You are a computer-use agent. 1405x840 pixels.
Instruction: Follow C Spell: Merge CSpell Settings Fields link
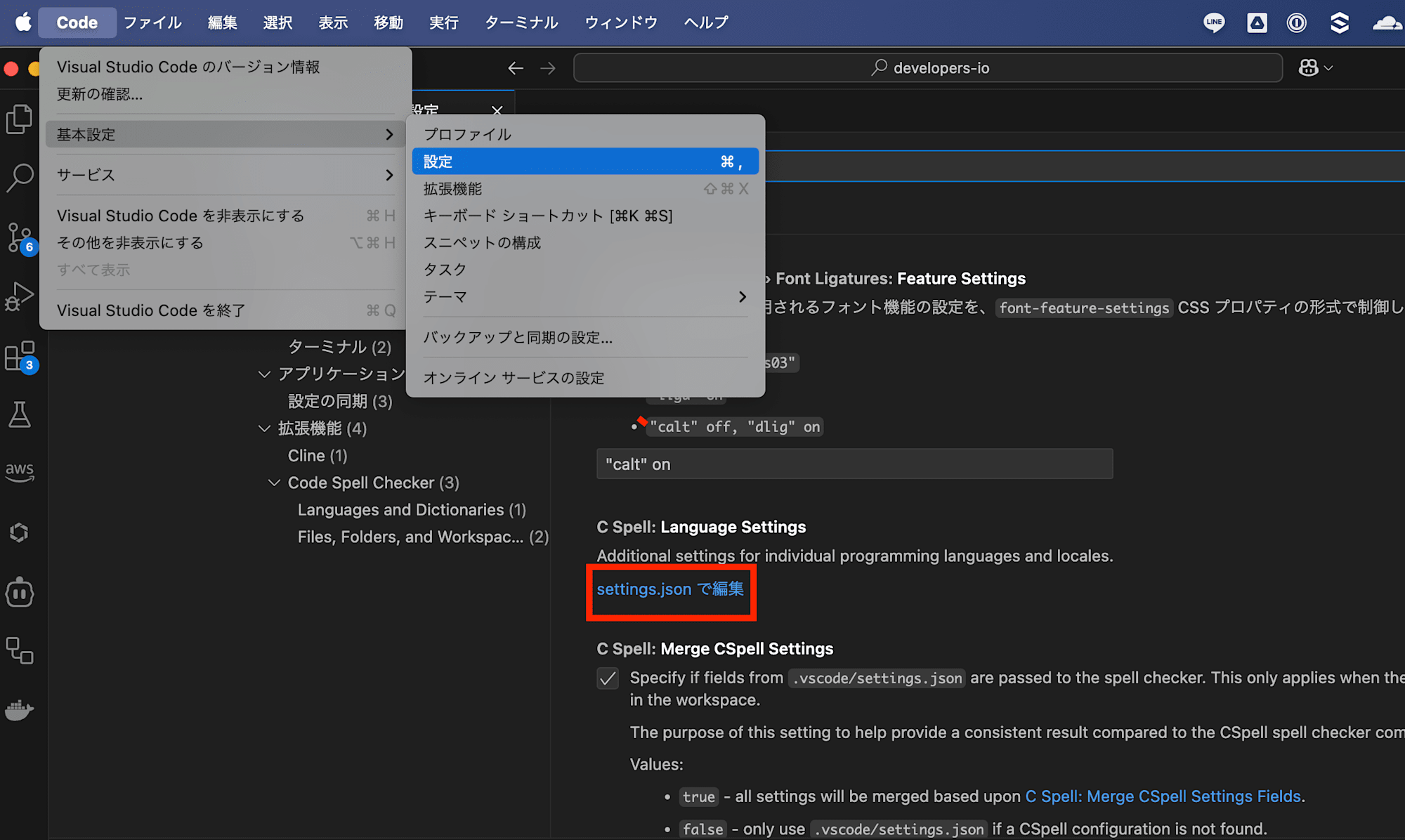pos(1163,796)
